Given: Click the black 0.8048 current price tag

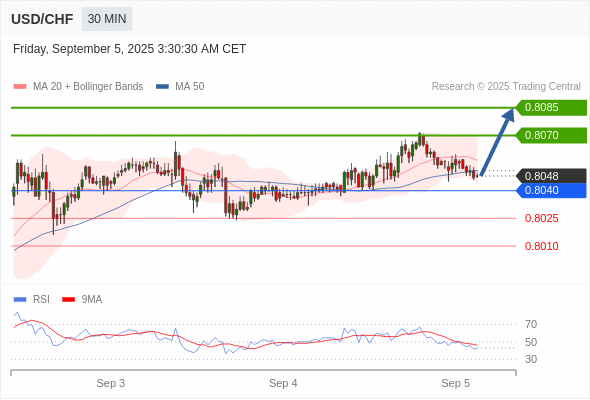Looking at the screenshot, I should tap(551, 176).
